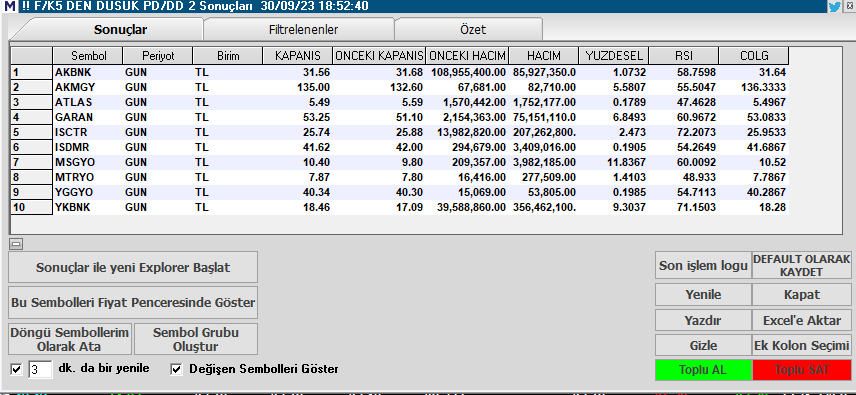Sort by HACIM column header
Screen dimensions: 856x395
[x=544, y=56]
